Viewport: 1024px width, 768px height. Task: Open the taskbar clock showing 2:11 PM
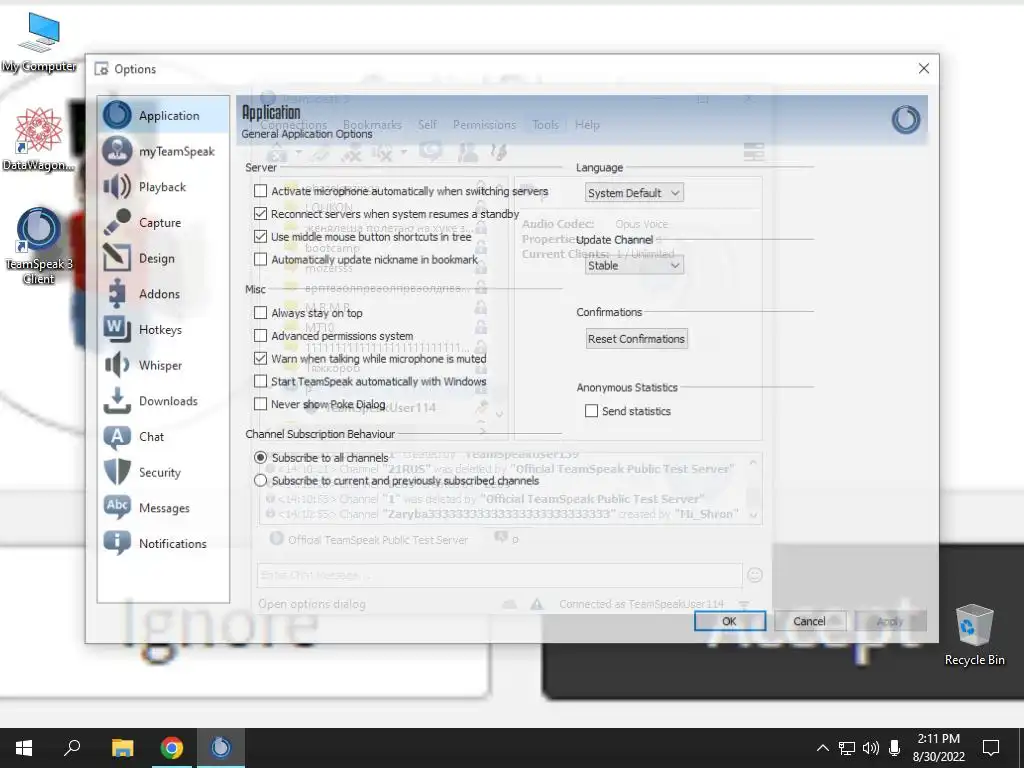[x=938, y=748]
